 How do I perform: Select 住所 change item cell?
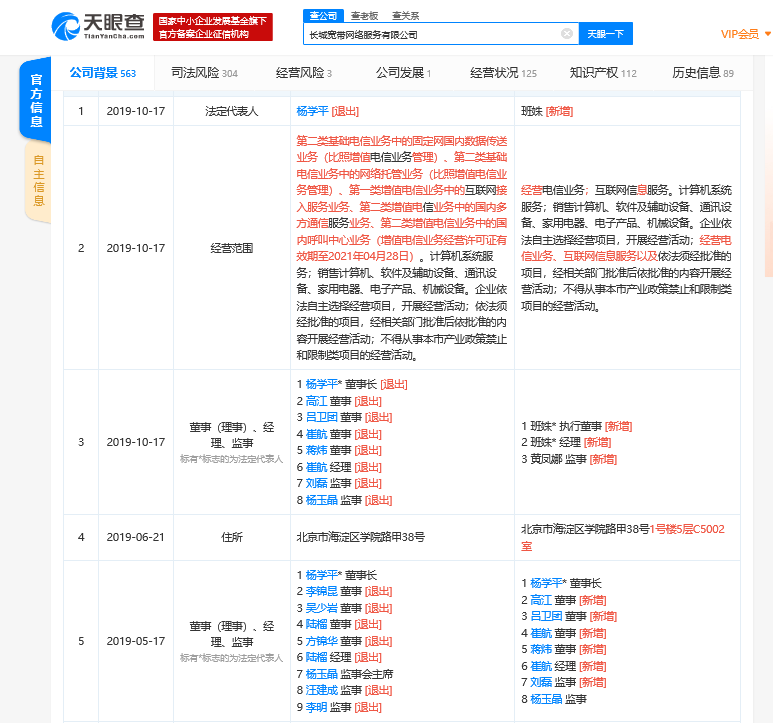point(232,537)
